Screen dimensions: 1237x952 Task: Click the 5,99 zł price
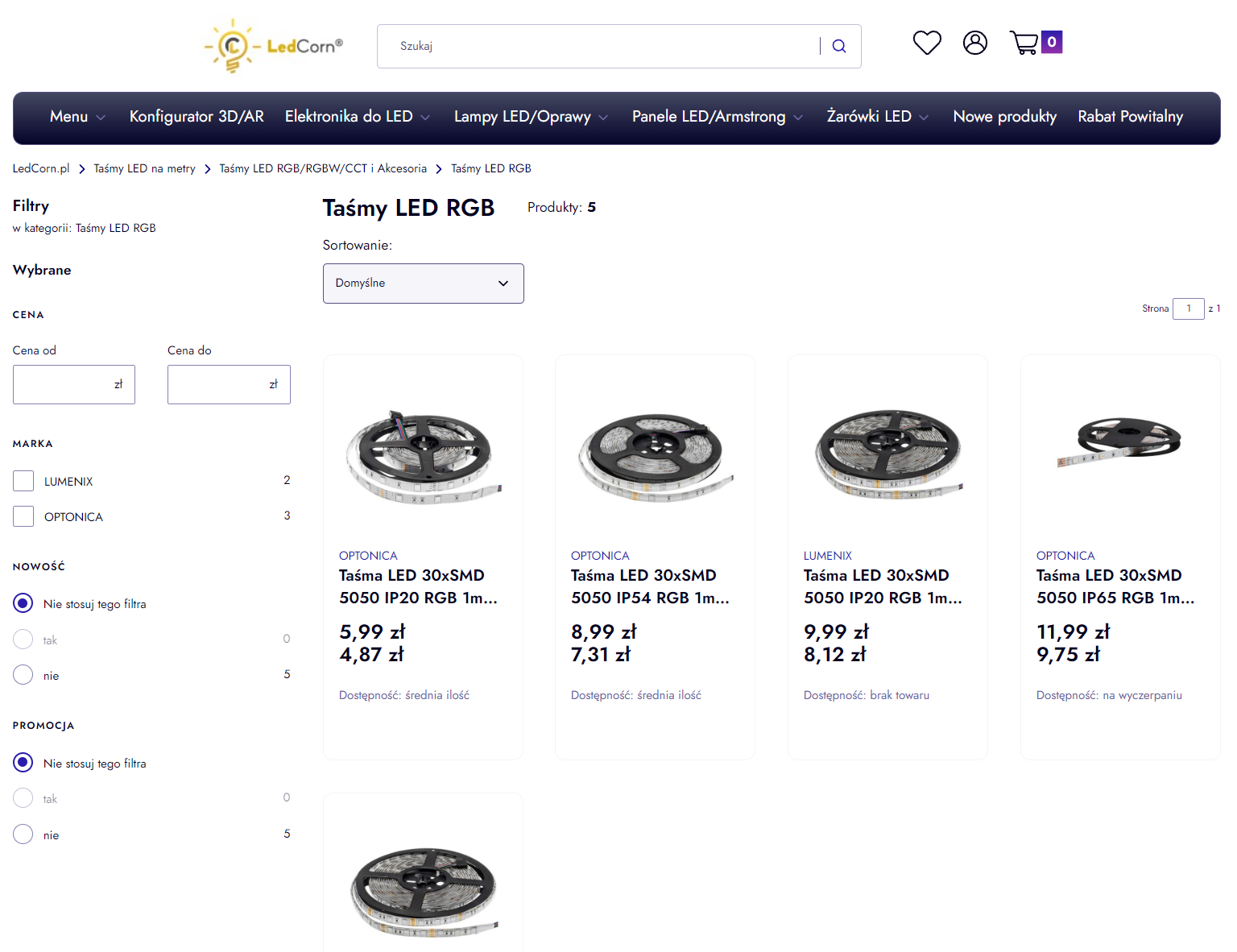click(x=372, y=631)
